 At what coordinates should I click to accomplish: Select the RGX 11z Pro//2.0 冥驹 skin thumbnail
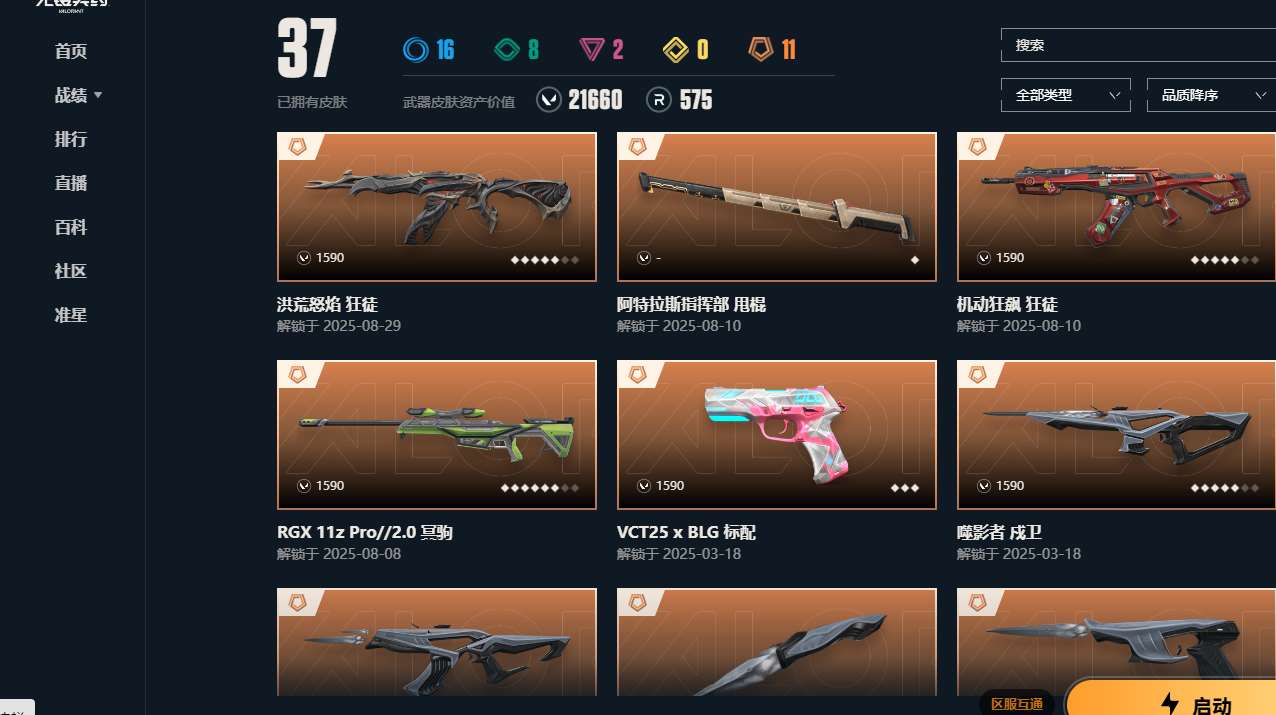click(437, 435)
